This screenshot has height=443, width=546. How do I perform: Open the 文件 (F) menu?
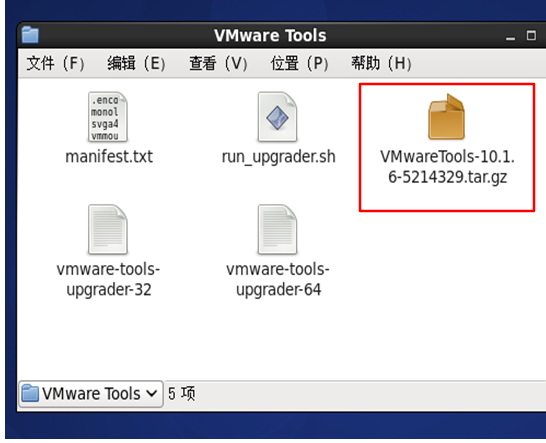click(x=55, y=63)
